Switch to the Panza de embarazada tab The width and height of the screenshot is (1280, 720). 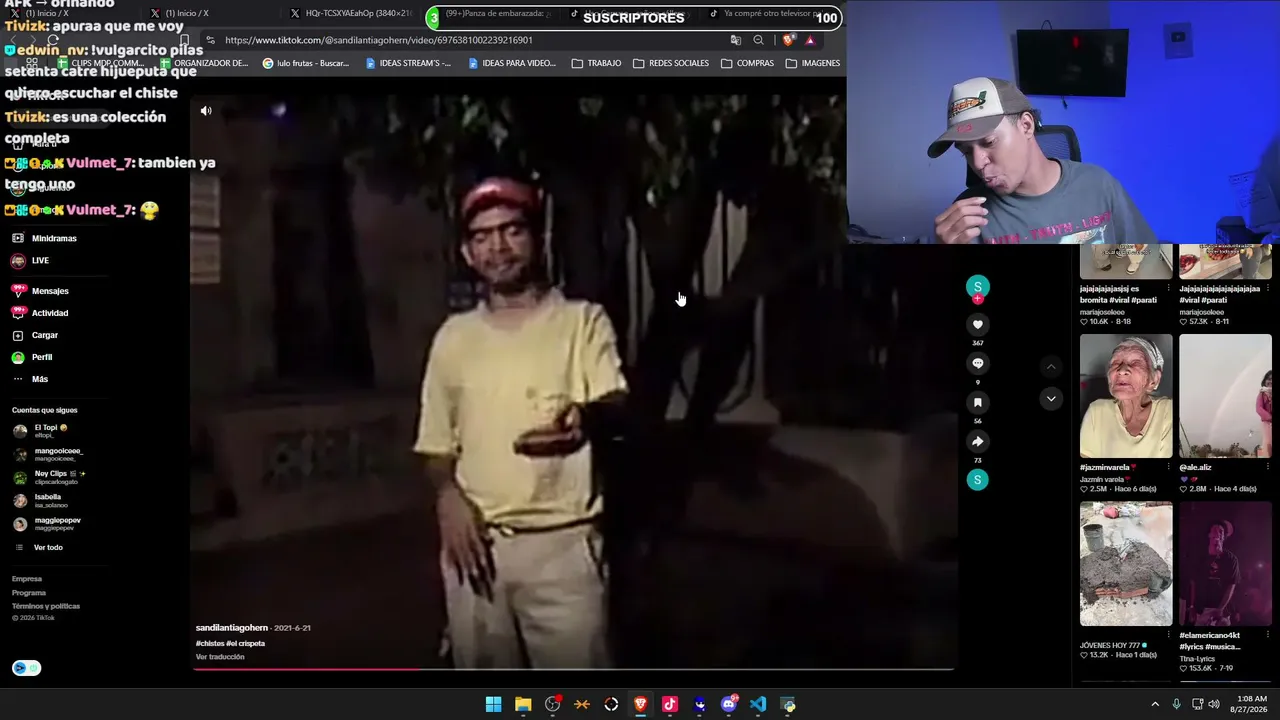click(x=500, y=14)
